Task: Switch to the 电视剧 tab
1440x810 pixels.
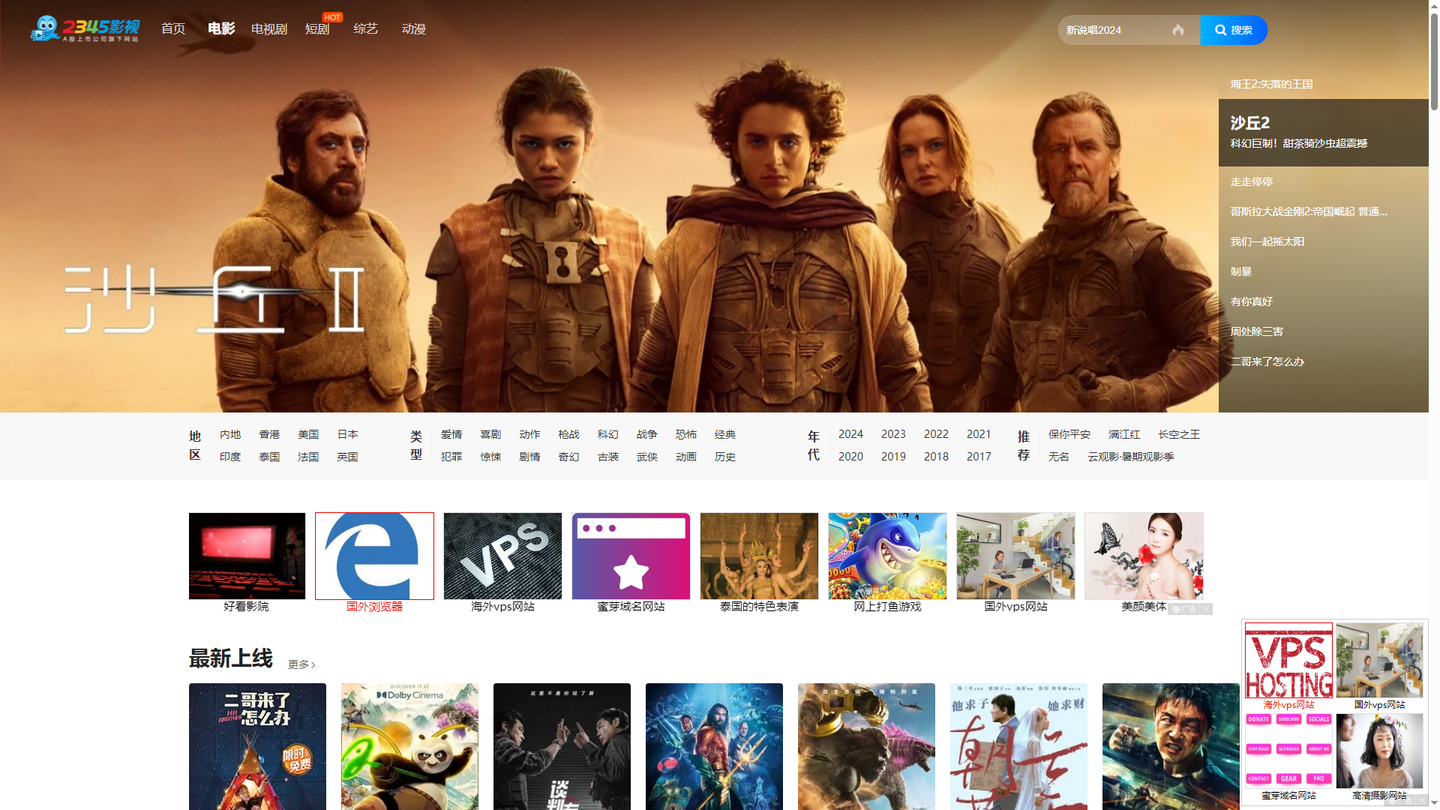Action: (x=269, y=29)
